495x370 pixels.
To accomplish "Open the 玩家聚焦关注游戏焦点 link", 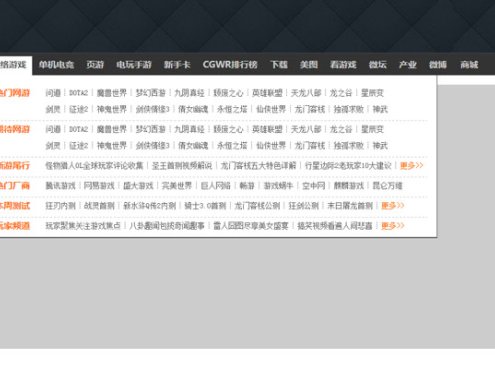I will coord(83,226).
